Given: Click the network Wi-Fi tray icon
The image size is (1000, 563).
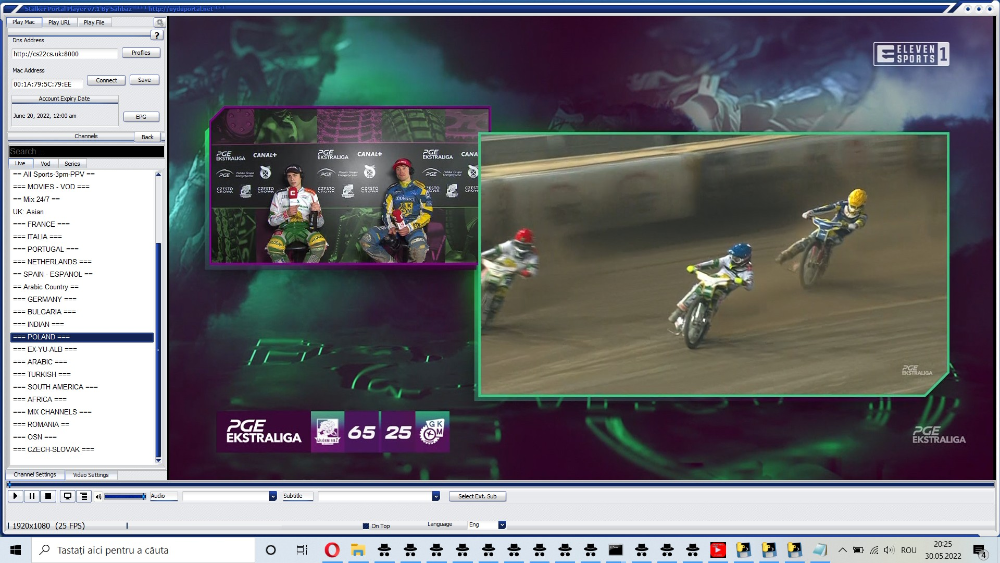Looking at the screenshot, I should (874, 550).
